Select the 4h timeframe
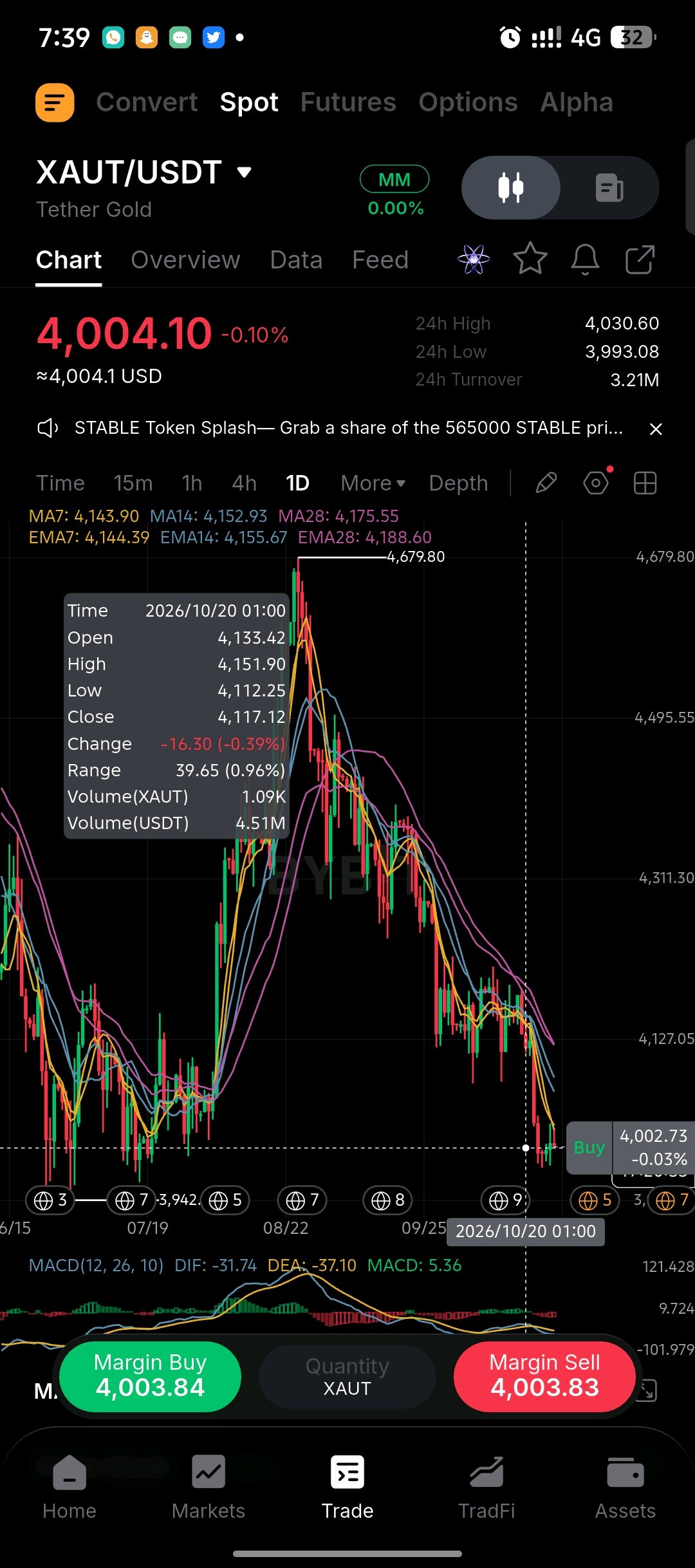The height and width of the screenshot is (1568, 695). [x=244, y=483]
